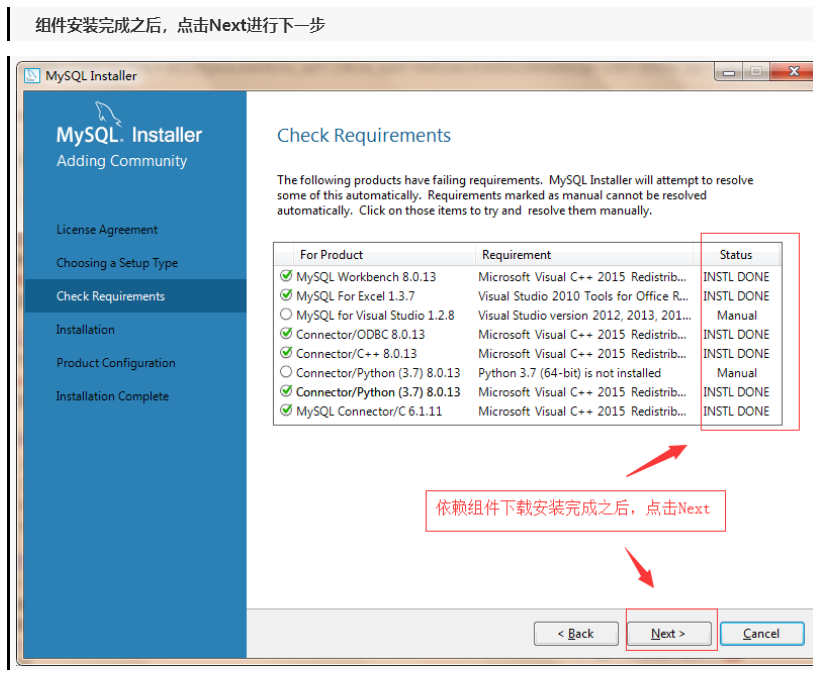Toggle Connector/C++ 8.0.13 check mark
The image size is (813, 678).
[286, 352]
